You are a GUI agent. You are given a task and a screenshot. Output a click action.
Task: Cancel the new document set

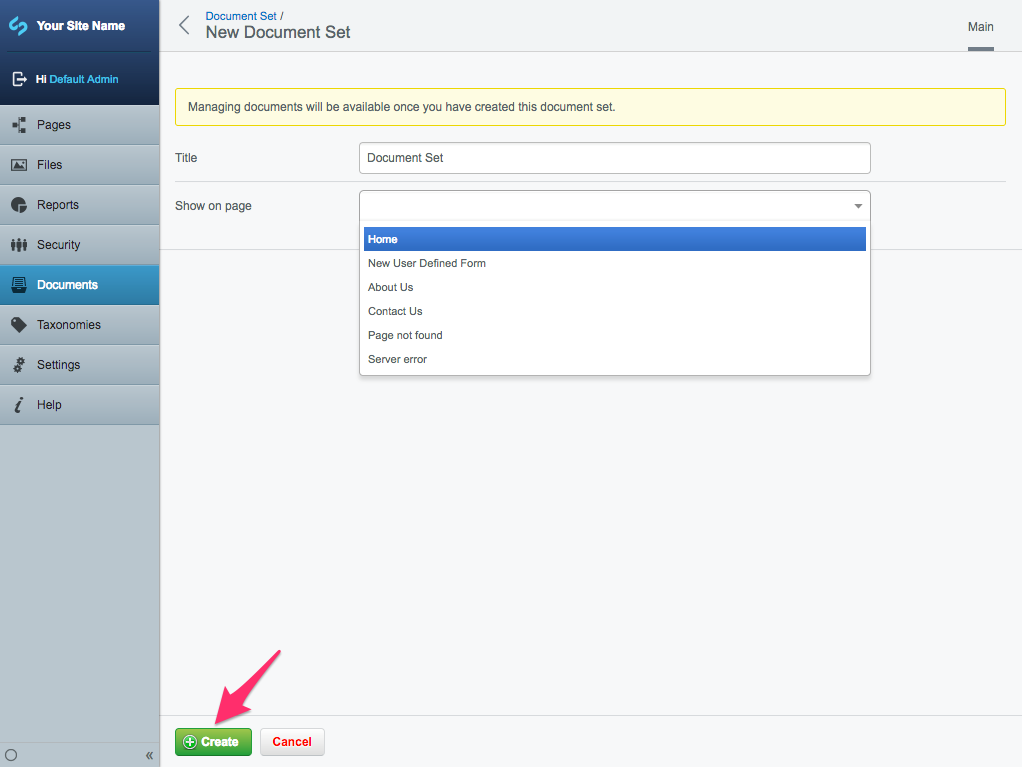pos(291,741)
